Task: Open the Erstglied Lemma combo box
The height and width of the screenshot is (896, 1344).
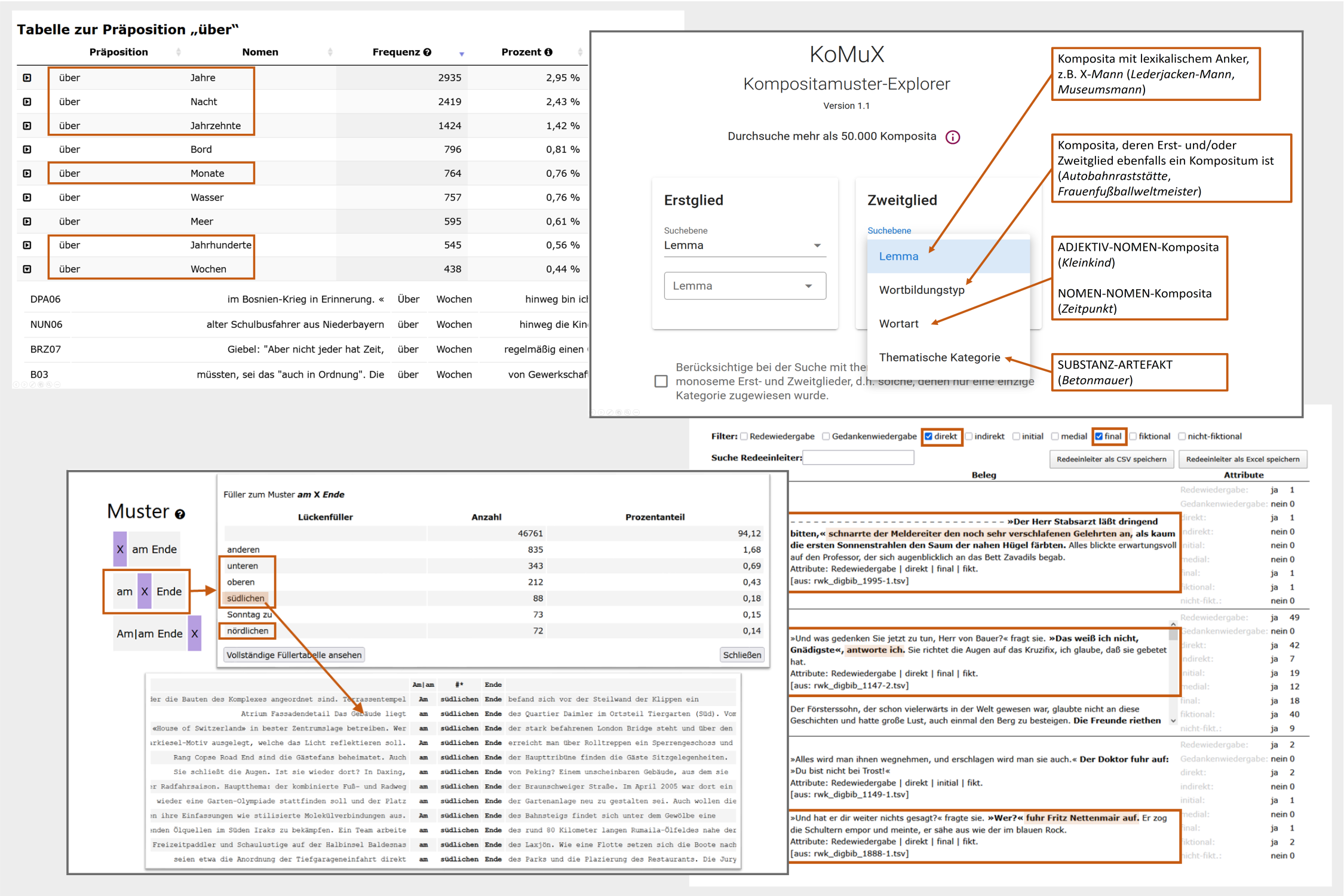Action: pyautogui.click(x=744, y=286)
